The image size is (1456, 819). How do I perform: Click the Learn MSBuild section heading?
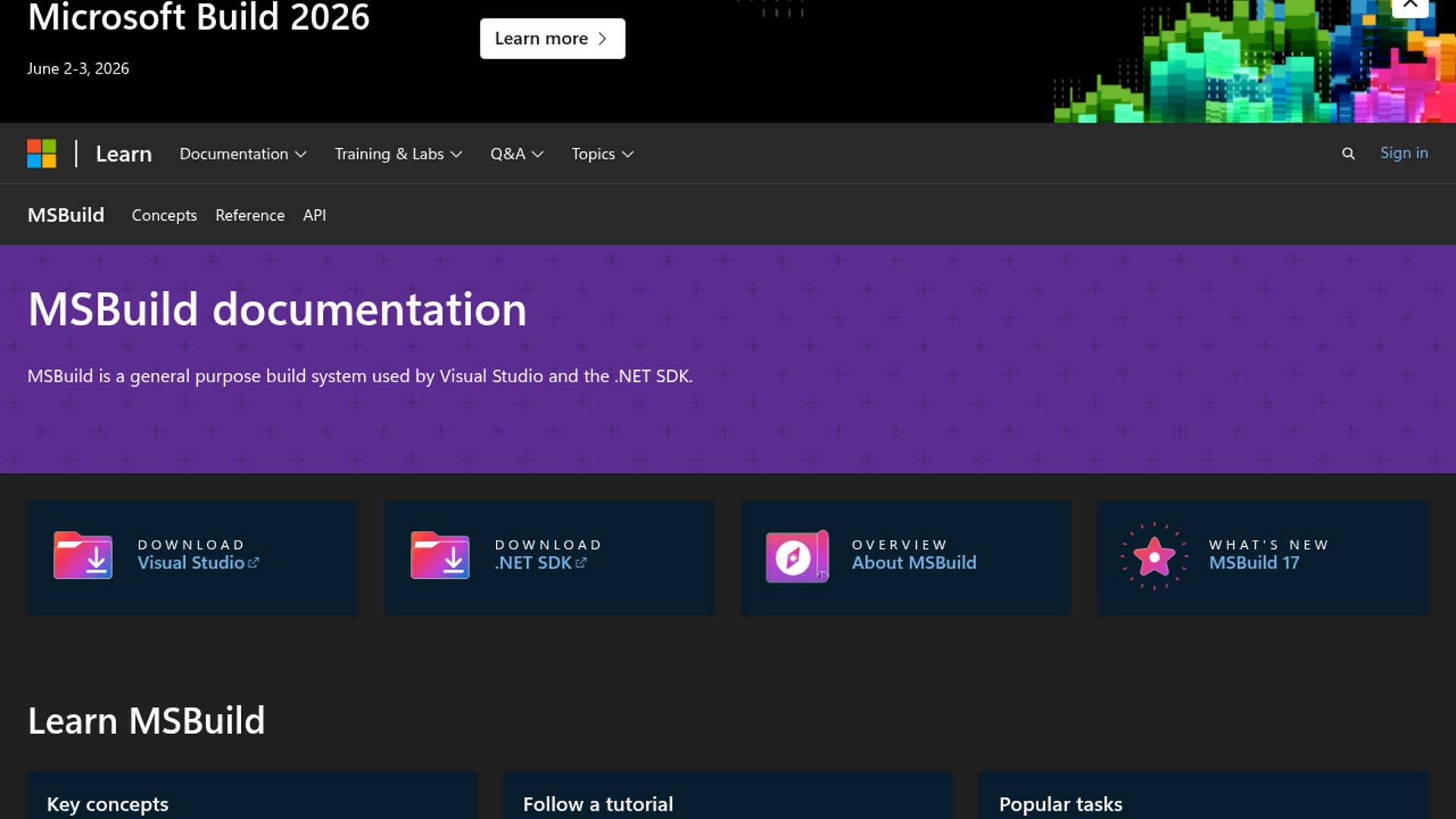(146, 720)
